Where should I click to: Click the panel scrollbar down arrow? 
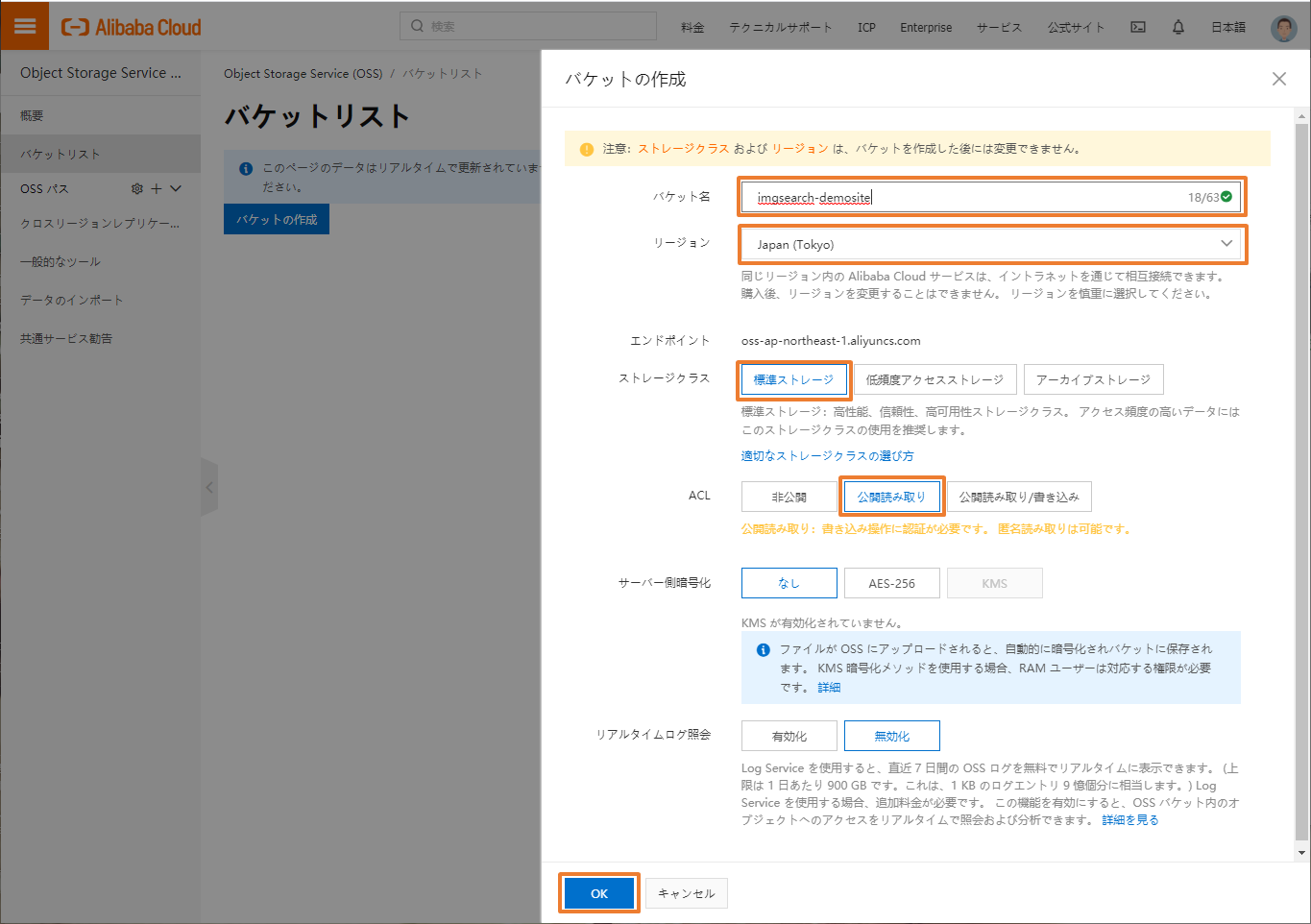1301,852
